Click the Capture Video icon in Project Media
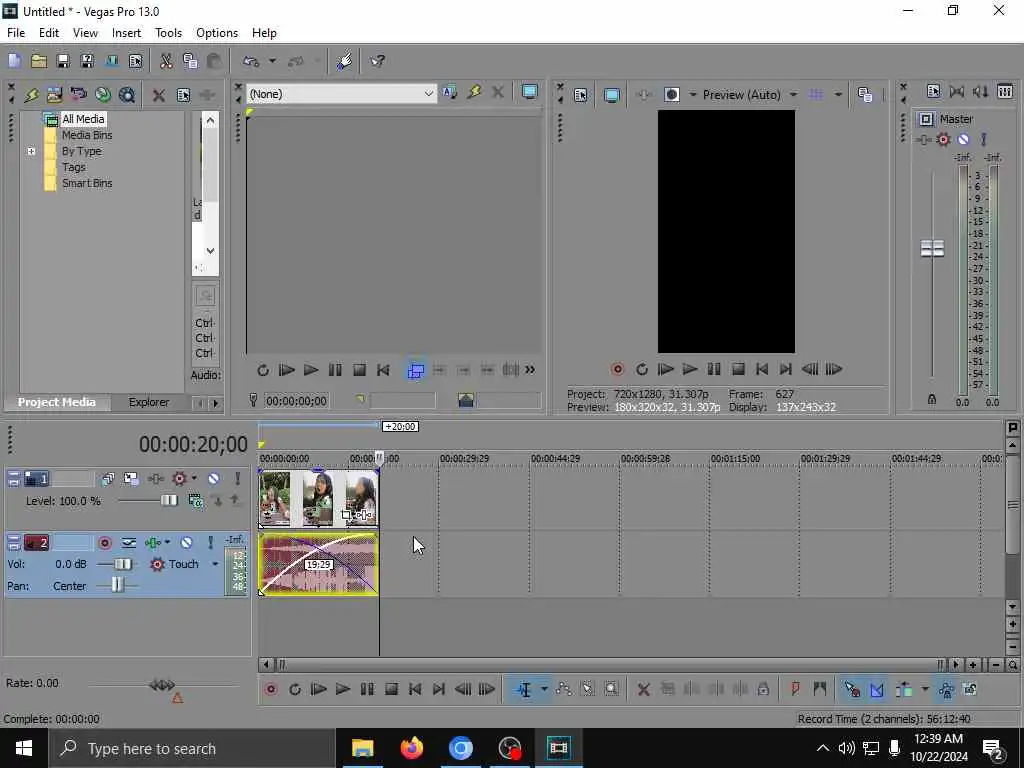1024x768 pixels. coord(78,95)
